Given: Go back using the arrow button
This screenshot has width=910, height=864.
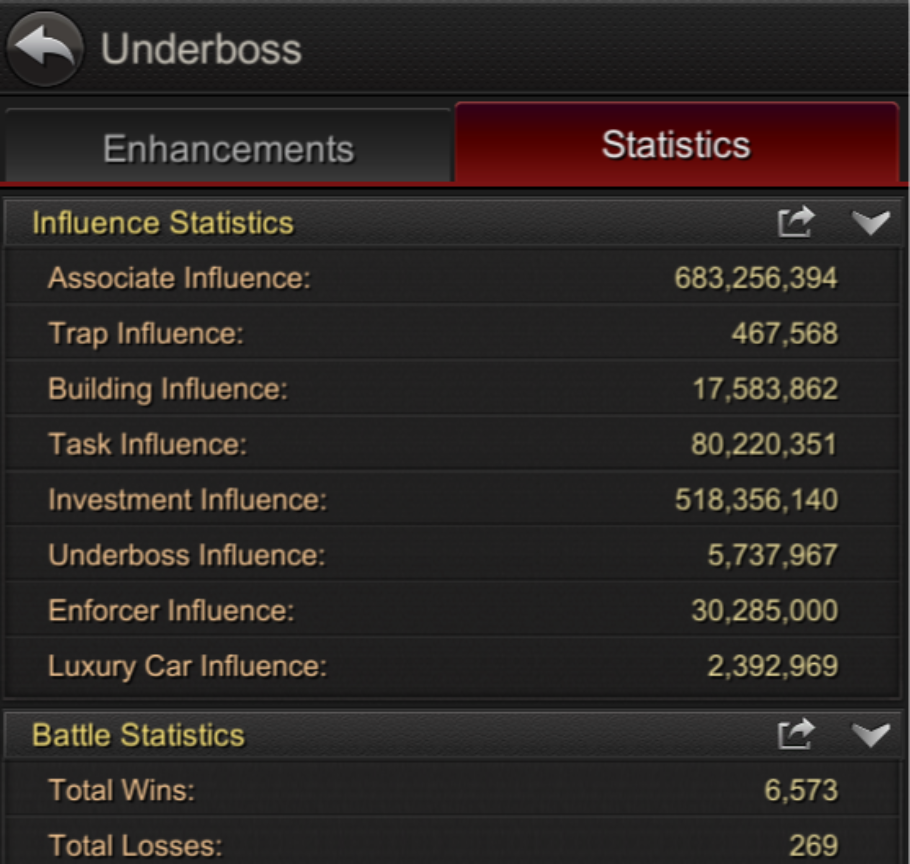Looking at the screenshot, I should (x=45, y=49).
